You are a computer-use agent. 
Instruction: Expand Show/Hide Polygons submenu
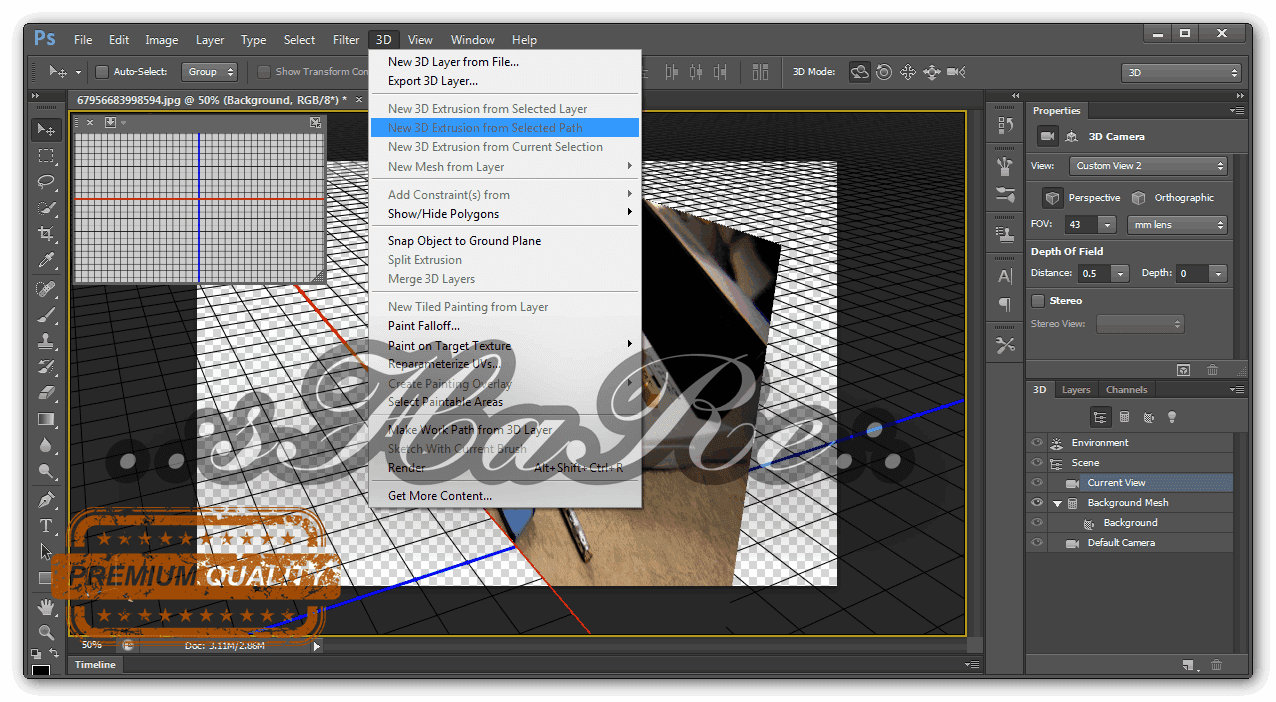point(505,214)
